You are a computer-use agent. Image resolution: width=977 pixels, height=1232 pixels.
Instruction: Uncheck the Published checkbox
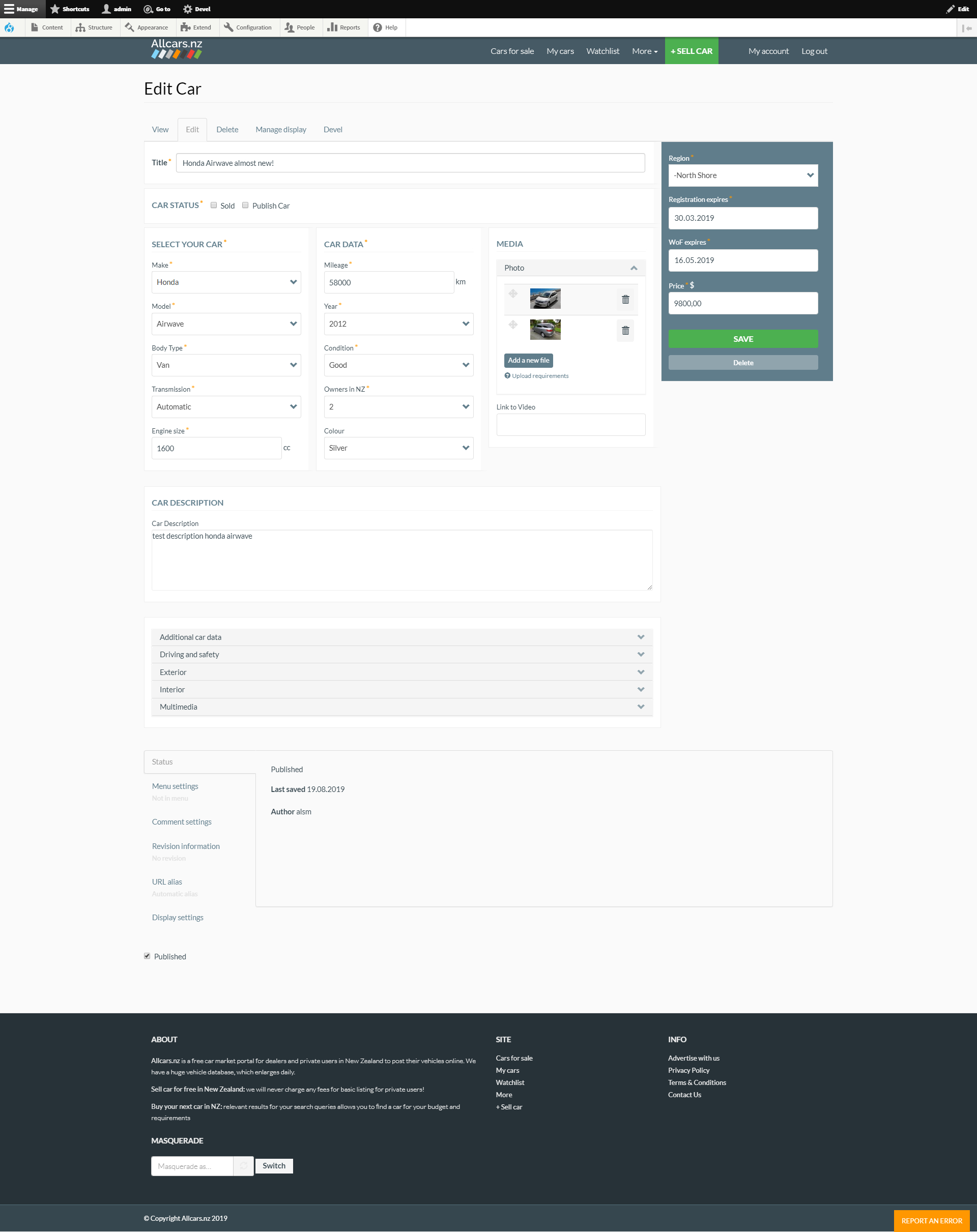pyautogui.click(x=148, y=956)
